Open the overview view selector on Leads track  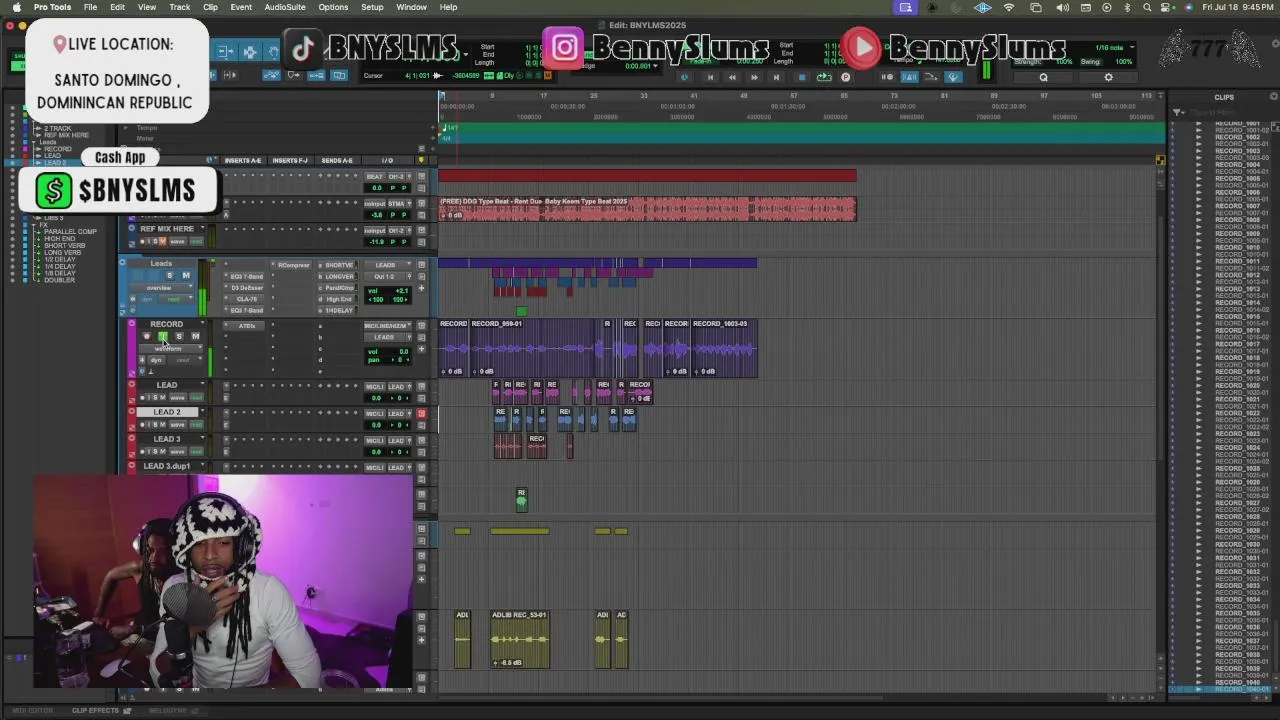pyautogui.click(x=161, y=287)
